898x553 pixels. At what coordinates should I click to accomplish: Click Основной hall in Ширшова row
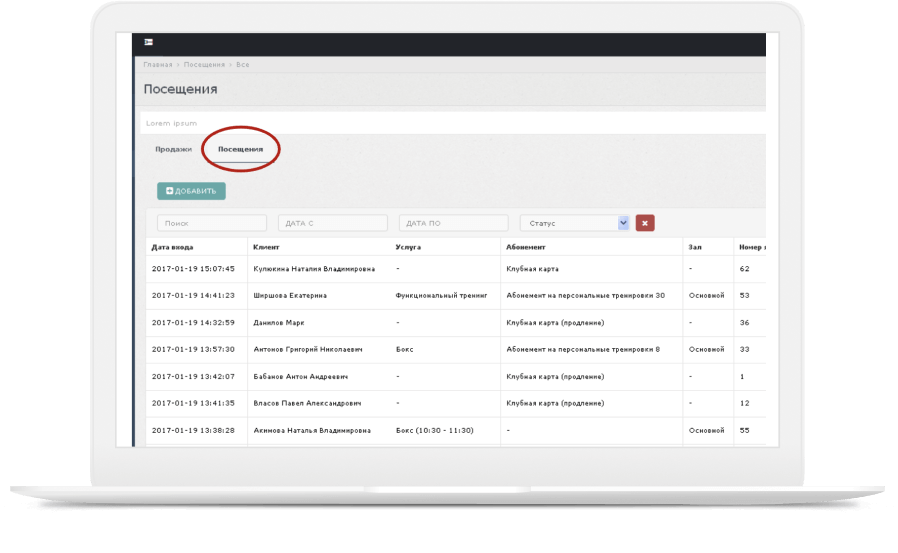tap(706, 295)
